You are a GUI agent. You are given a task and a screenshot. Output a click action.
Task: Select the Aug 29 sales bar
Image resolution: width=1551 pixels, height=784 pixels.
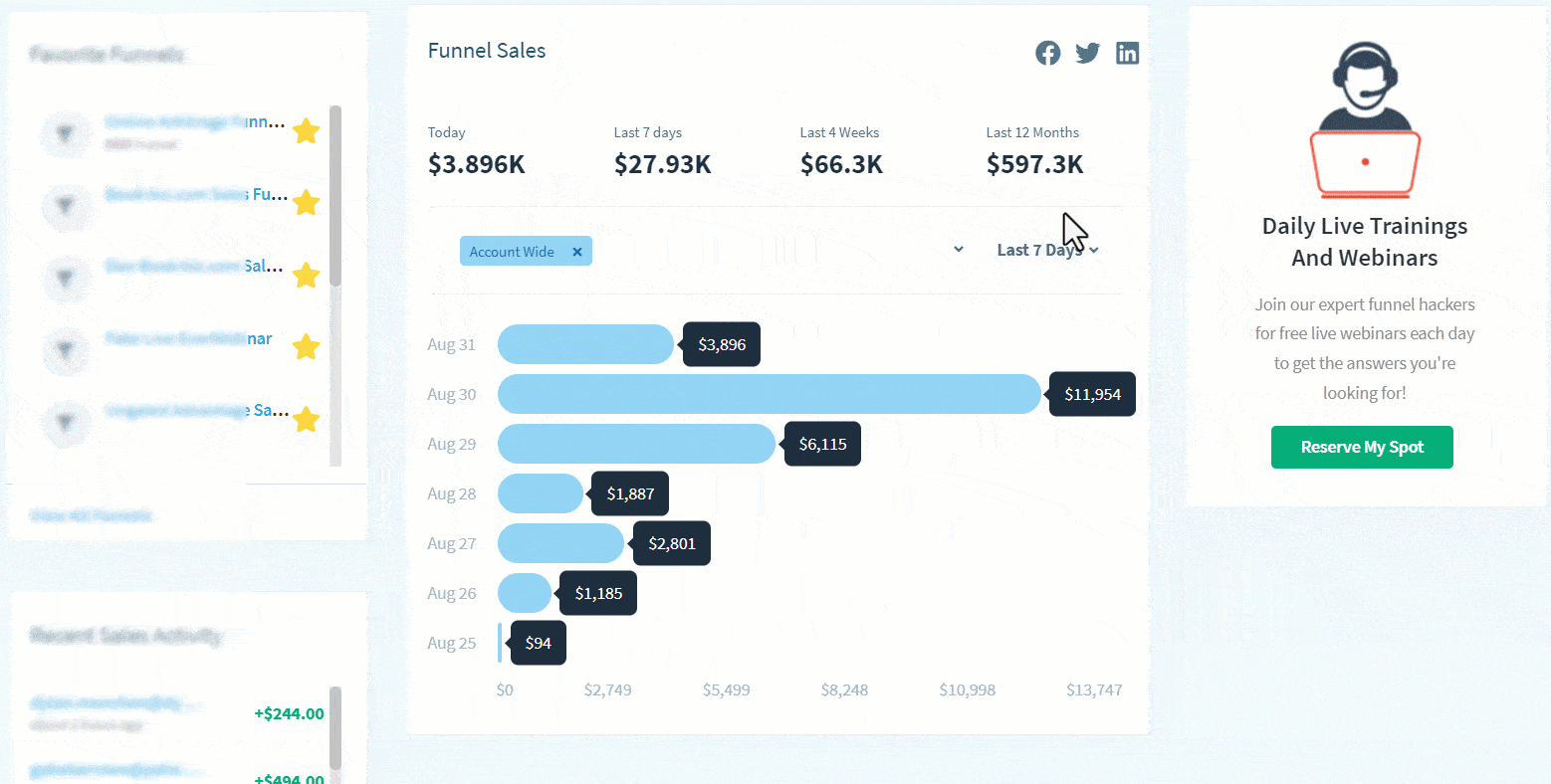(635, 444)
